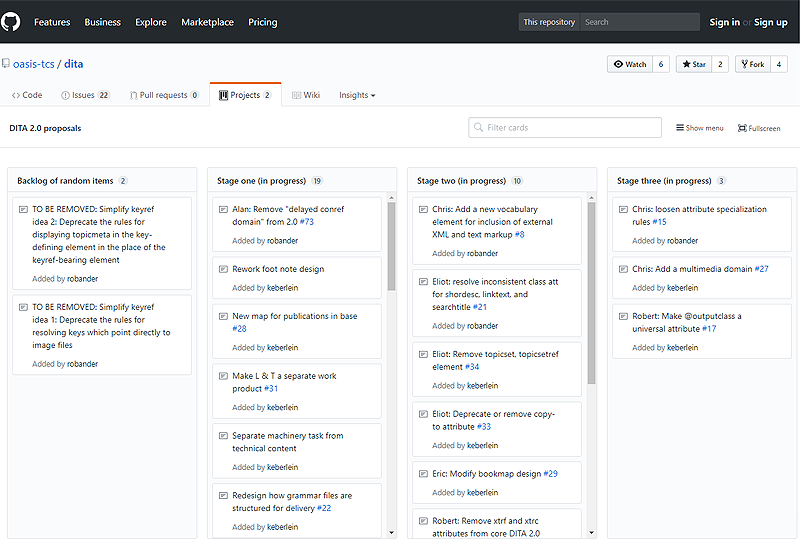Open issue #31 link
The height and width of the screenshot is (540, 800).
pyautogui.click(x=271, y=388)
